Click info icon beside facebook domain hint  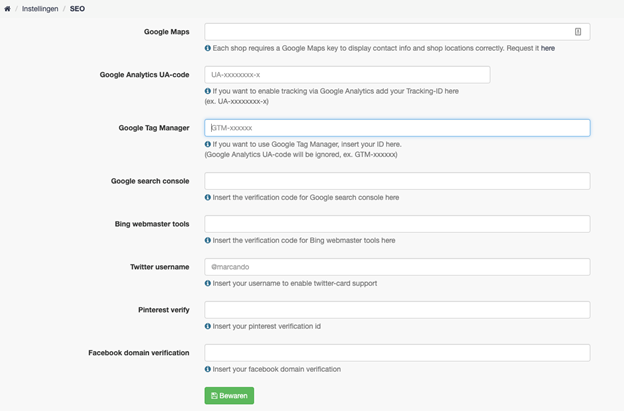tap(208, 369)
